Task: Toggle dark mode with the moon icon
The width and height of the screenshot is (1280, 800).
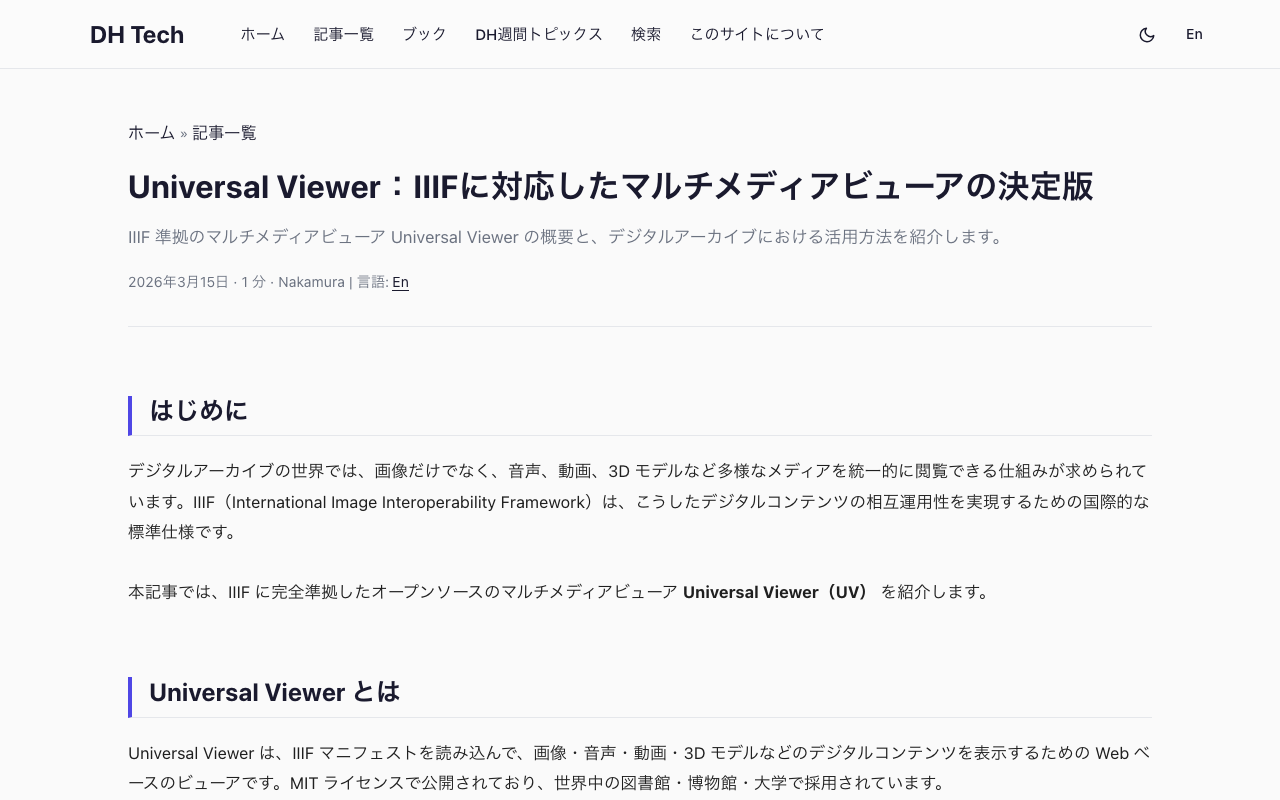Action: click(1147, 34)
